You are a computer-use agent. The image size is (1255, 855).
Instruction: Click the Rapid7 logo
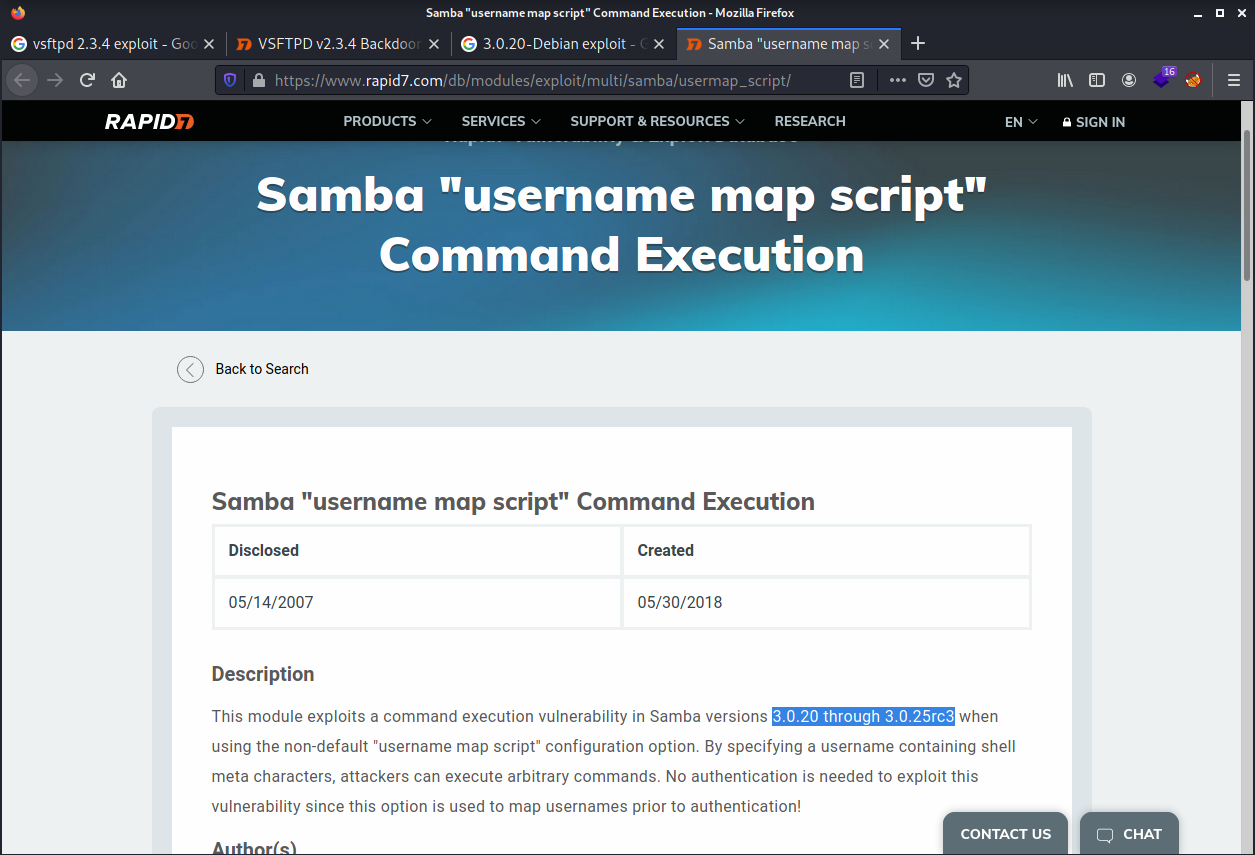pos(149,122)
